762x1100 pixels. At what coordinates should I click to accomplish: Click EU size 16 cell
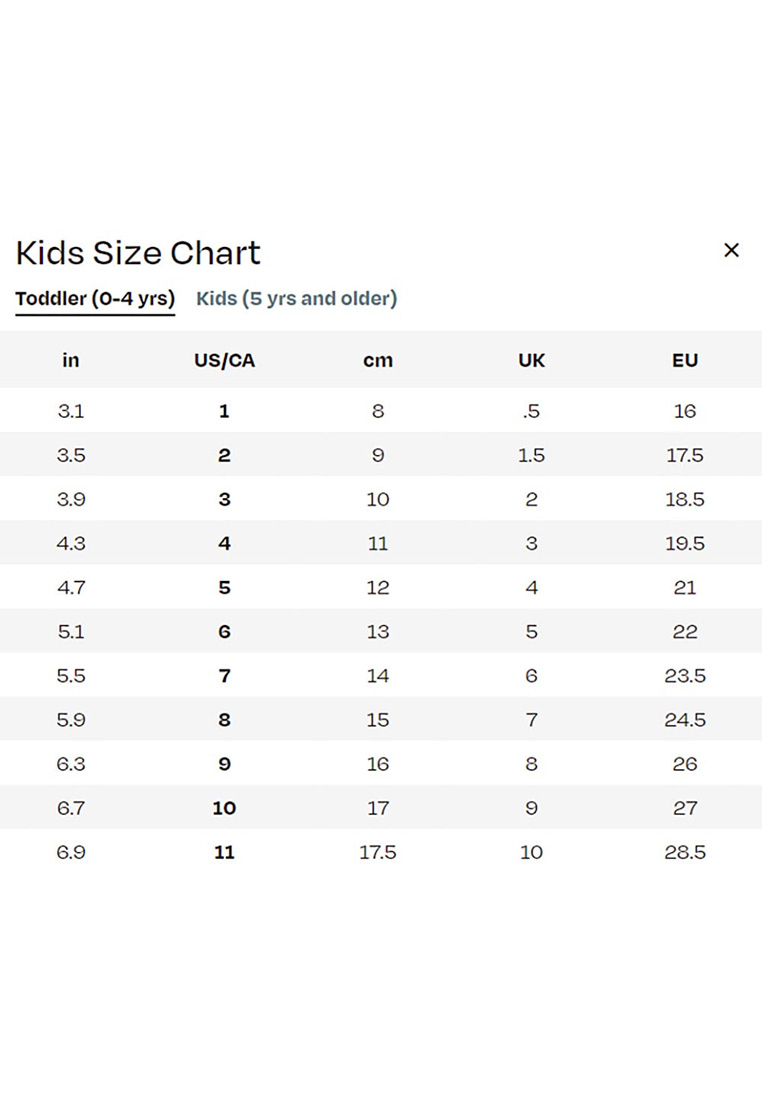coord(684,411)
